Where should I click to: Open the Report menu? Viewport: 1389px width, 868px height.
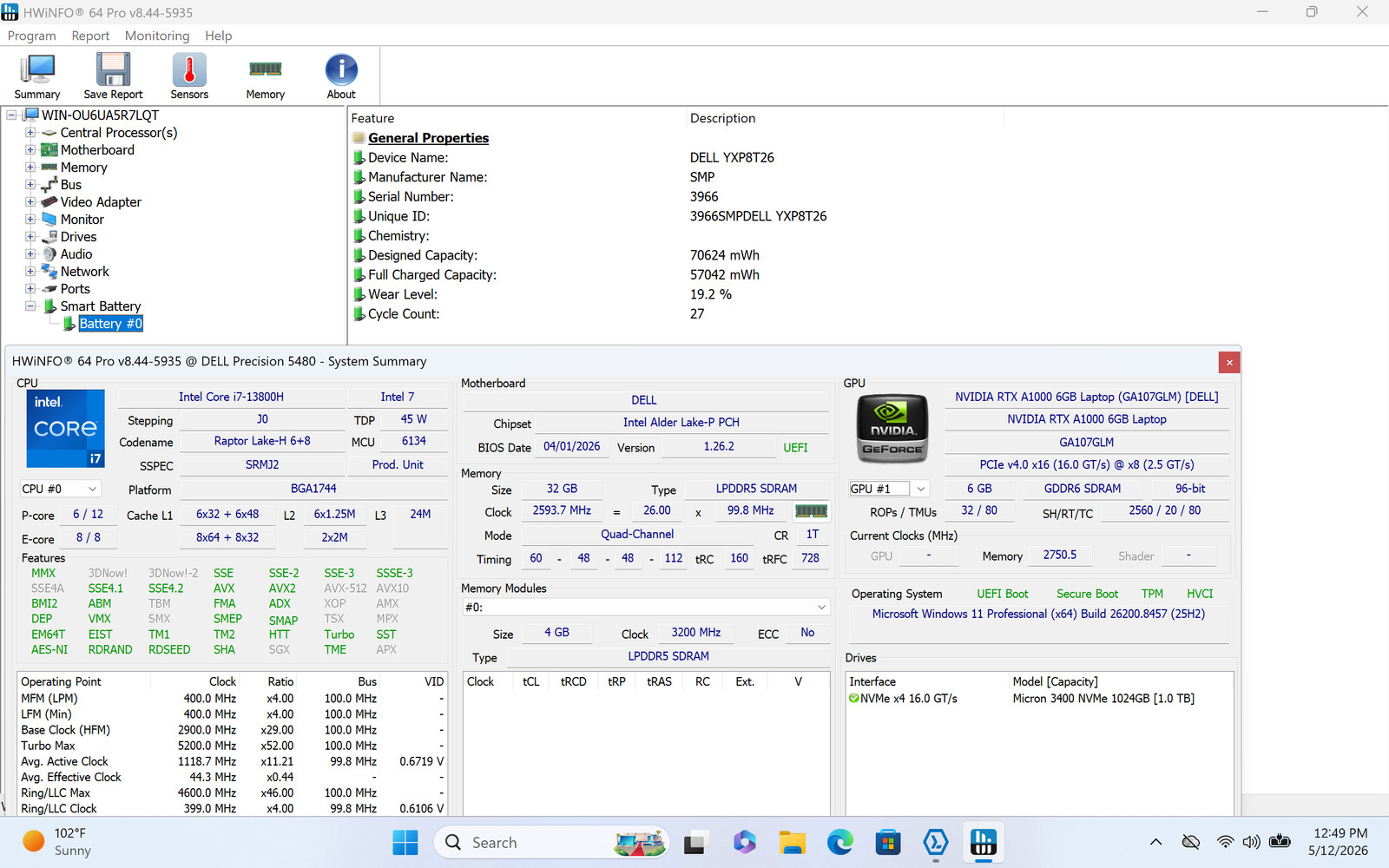pos(90,36)
